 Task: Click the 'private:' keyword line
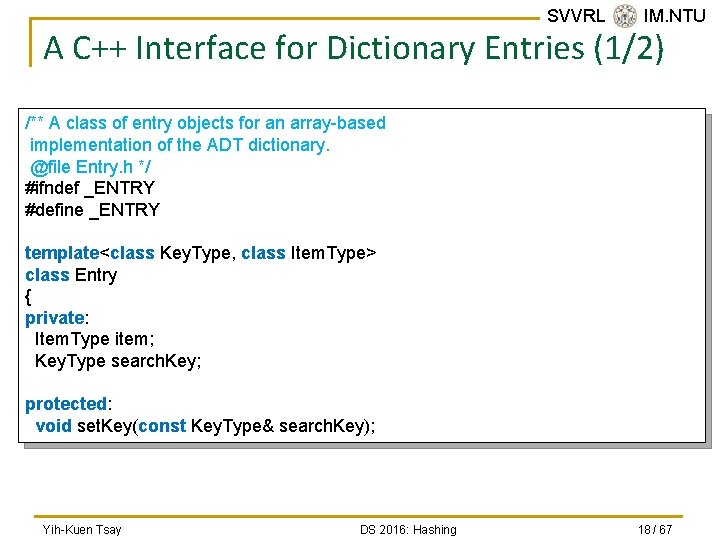tap(56, 318)
